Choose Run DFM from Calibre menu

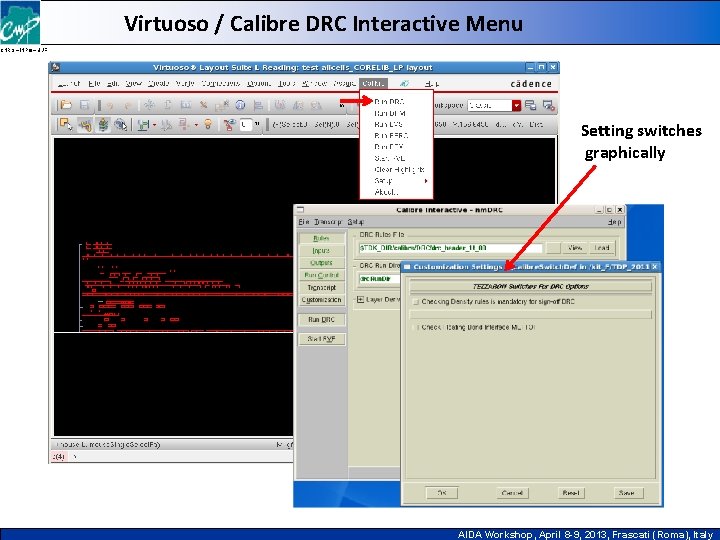tap(397, 113)
